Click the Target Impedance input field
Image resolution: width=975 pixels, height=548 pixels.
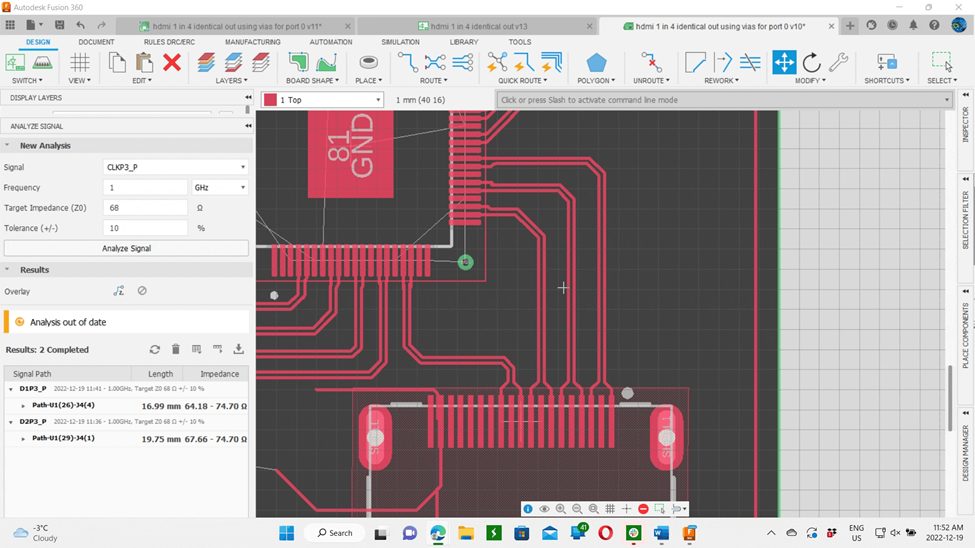(146, 208)
